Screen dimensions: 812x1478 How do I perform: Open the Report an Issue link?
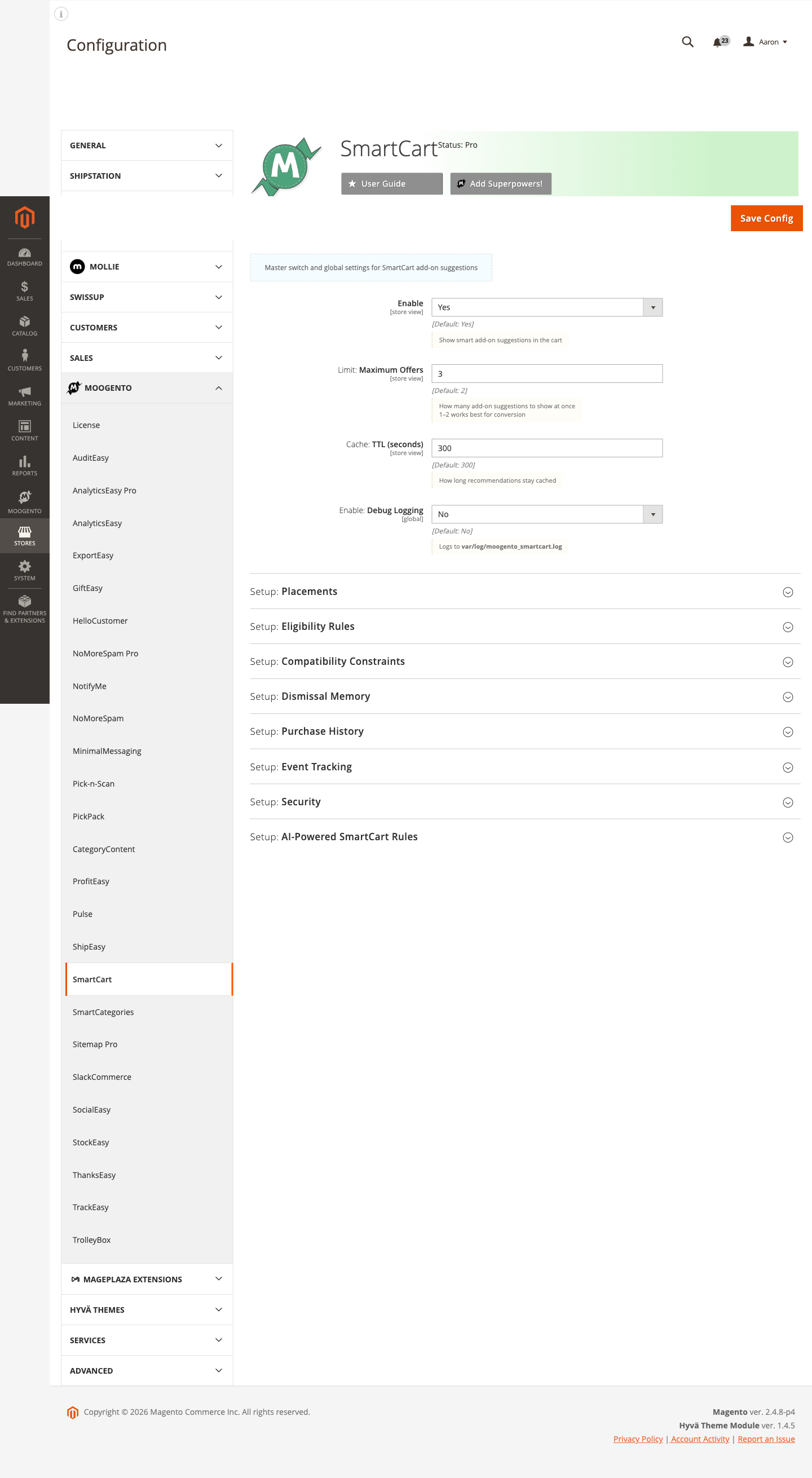click(766, 1439)
